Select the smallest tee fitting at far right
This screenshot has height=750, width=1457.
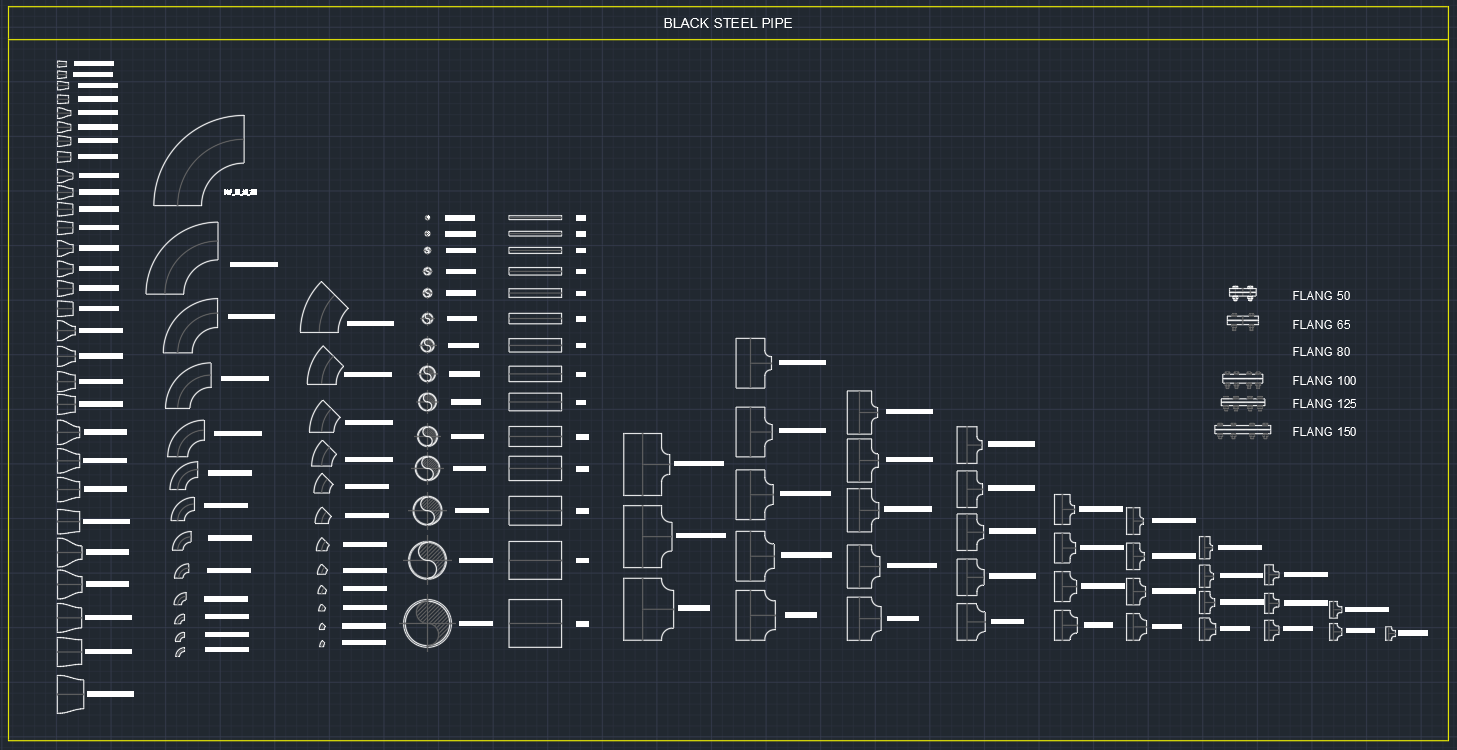pos(1390,633)
